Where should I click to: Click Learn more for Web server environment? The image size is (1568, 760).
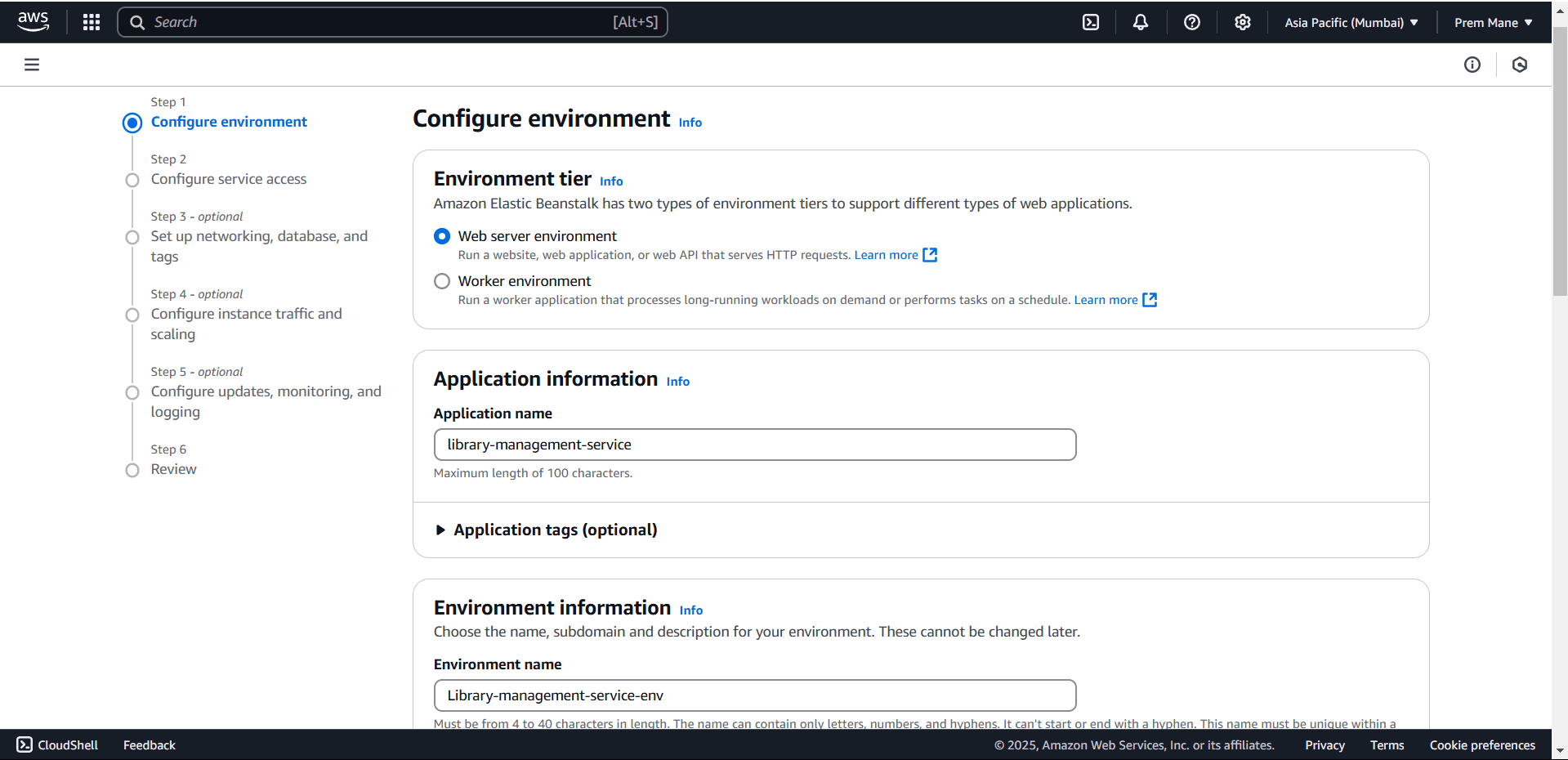(x=886, y=255)
